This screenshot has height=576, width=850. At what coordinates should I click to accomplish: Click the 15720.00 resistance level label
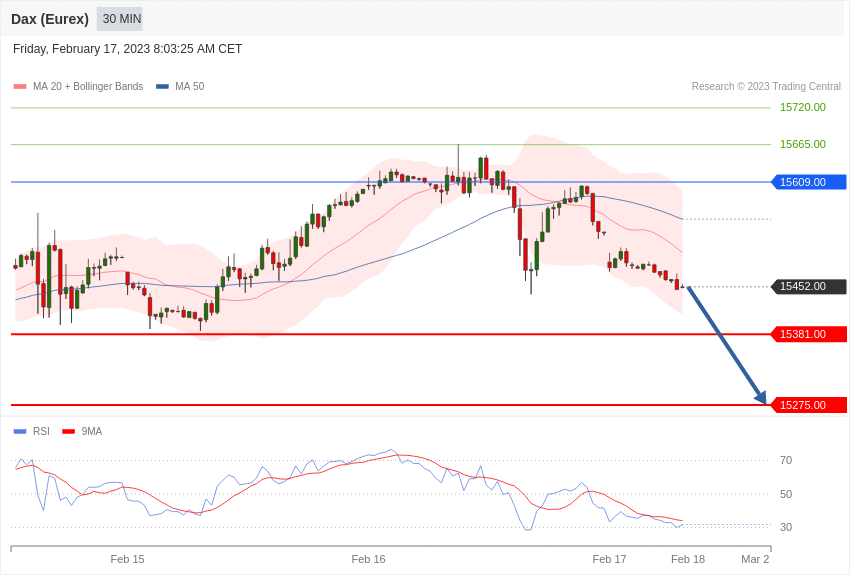tap(802, 107)
